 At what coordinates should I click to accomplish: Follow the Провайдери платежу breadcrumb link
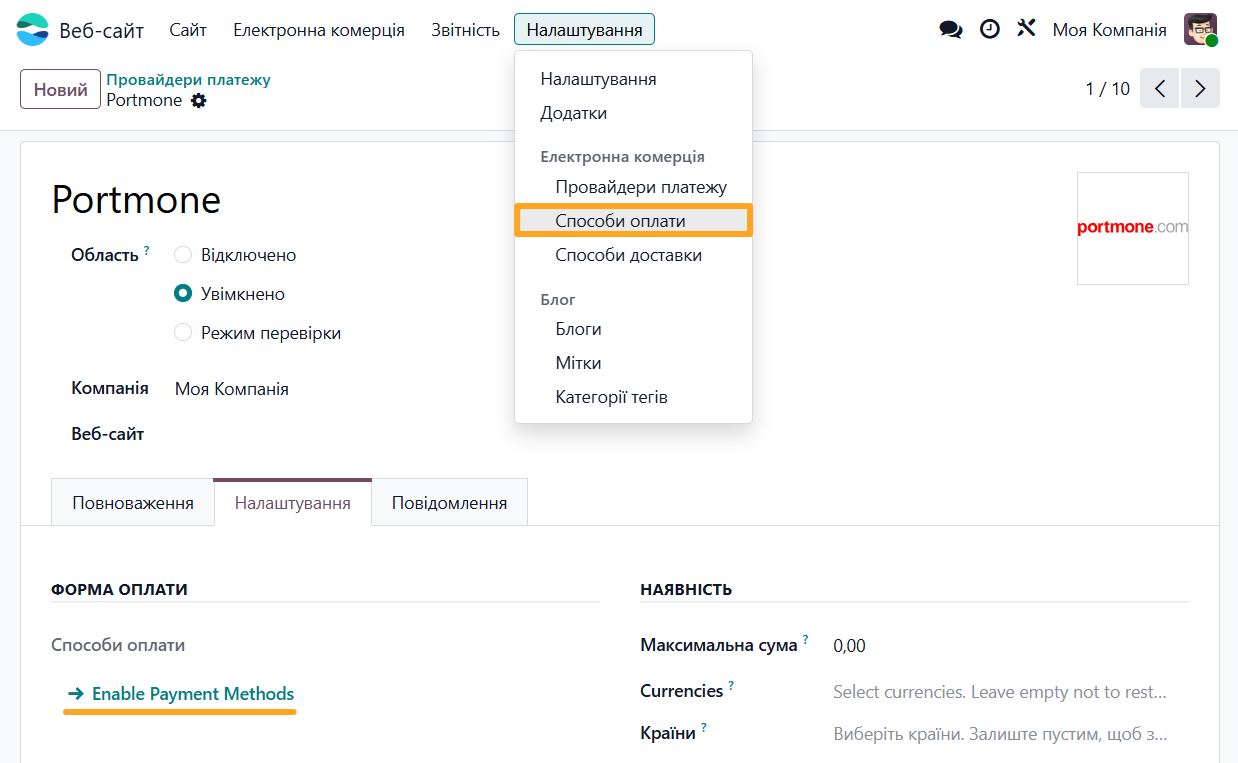tap(189, 79)
